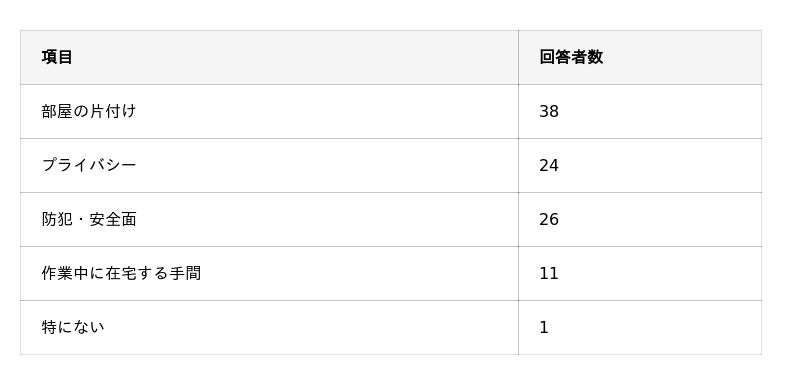Click the count for 特にない
The width and height of the screenshot is (800, 385).
(x=544, y=328)
